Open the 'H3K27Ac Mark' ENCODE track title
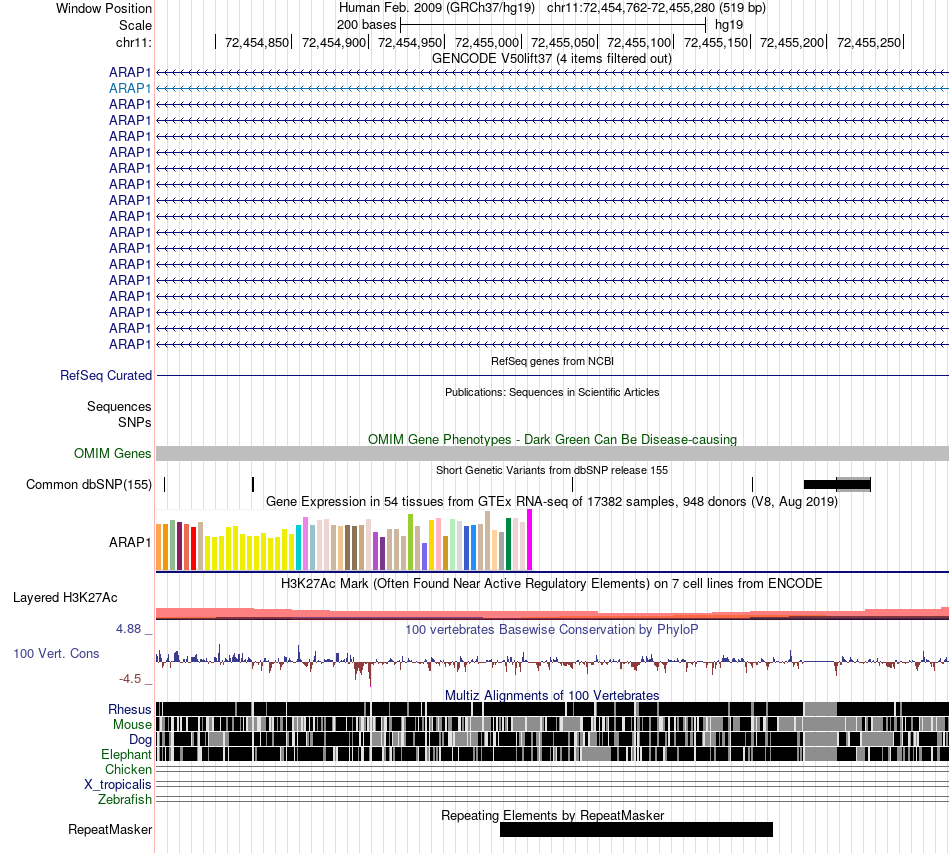This screenshot has height=853, width=950. tap(551, 583)
